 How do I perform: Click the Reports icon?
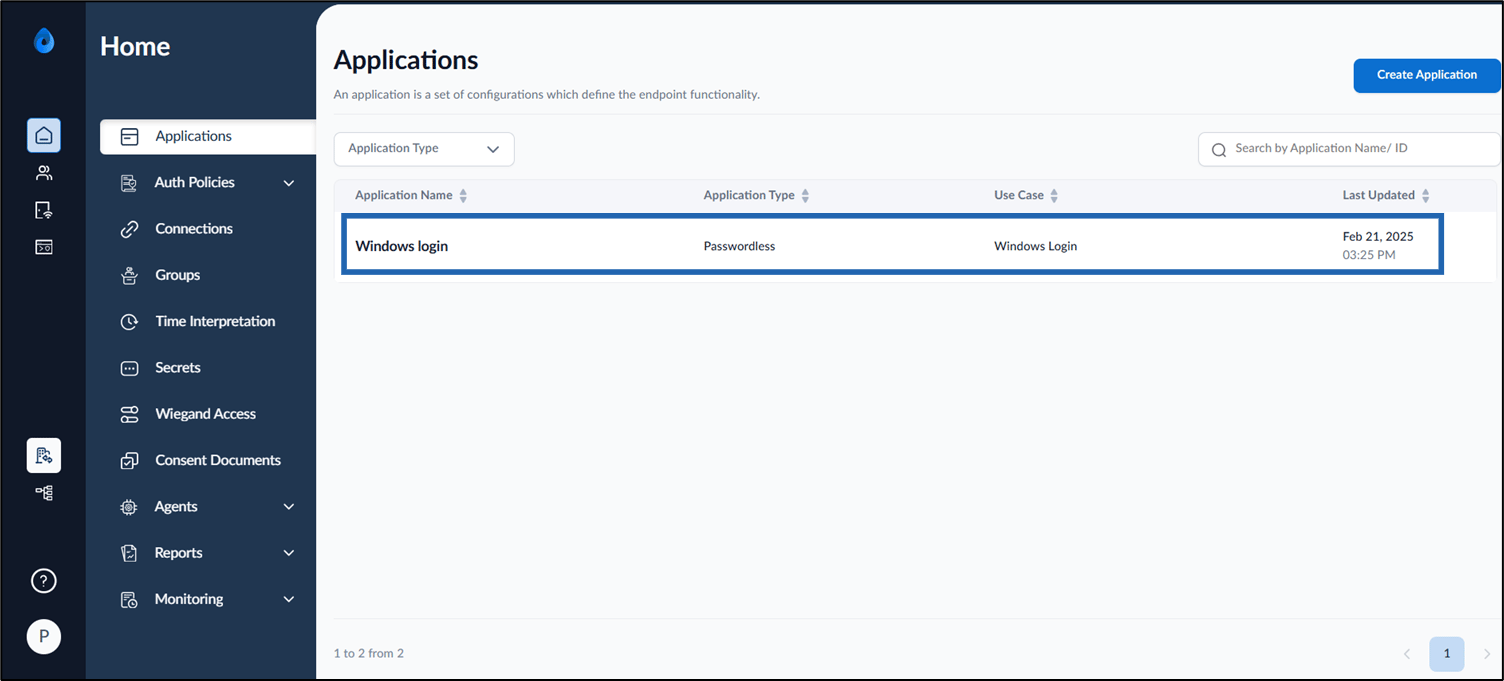129,553
